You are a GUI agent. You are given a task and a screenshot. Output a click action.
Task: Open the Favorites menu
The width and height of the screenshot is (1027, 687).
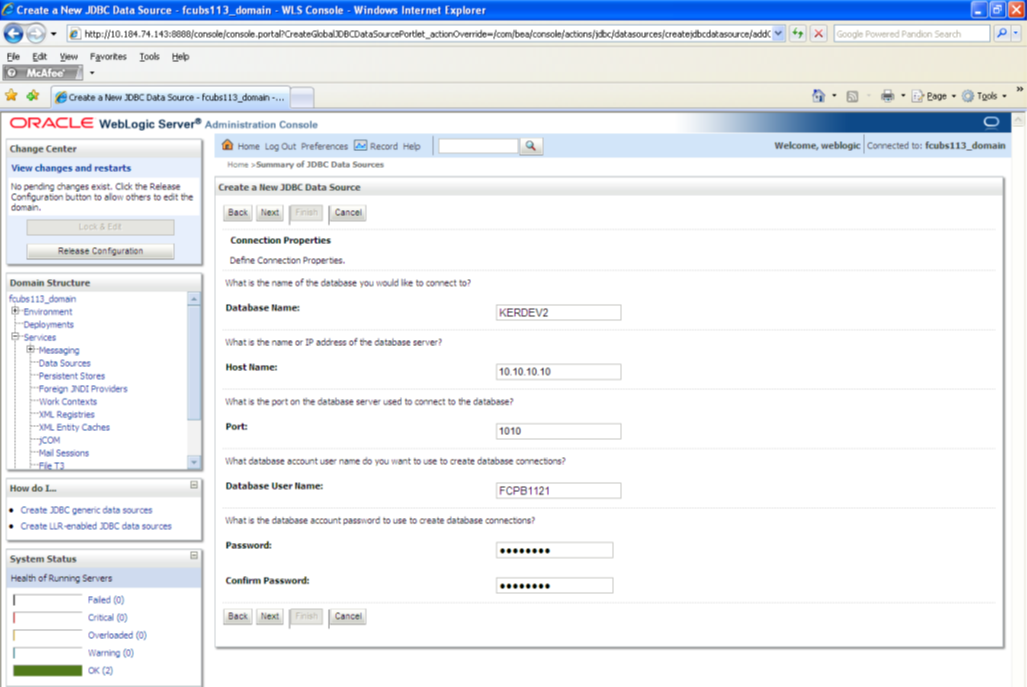point(108,56)
